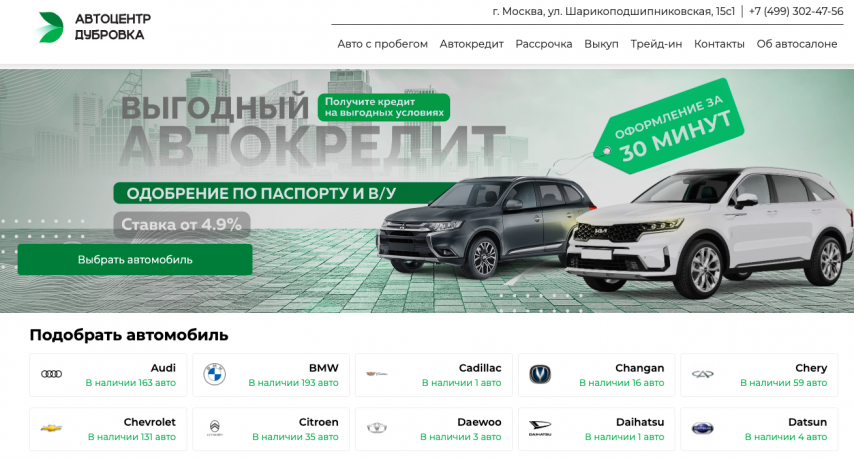This screenshot has height=459, width=854.
Task: Open the Рассрочка menu item
Action: pyautogui.click(x=544, y=44)
